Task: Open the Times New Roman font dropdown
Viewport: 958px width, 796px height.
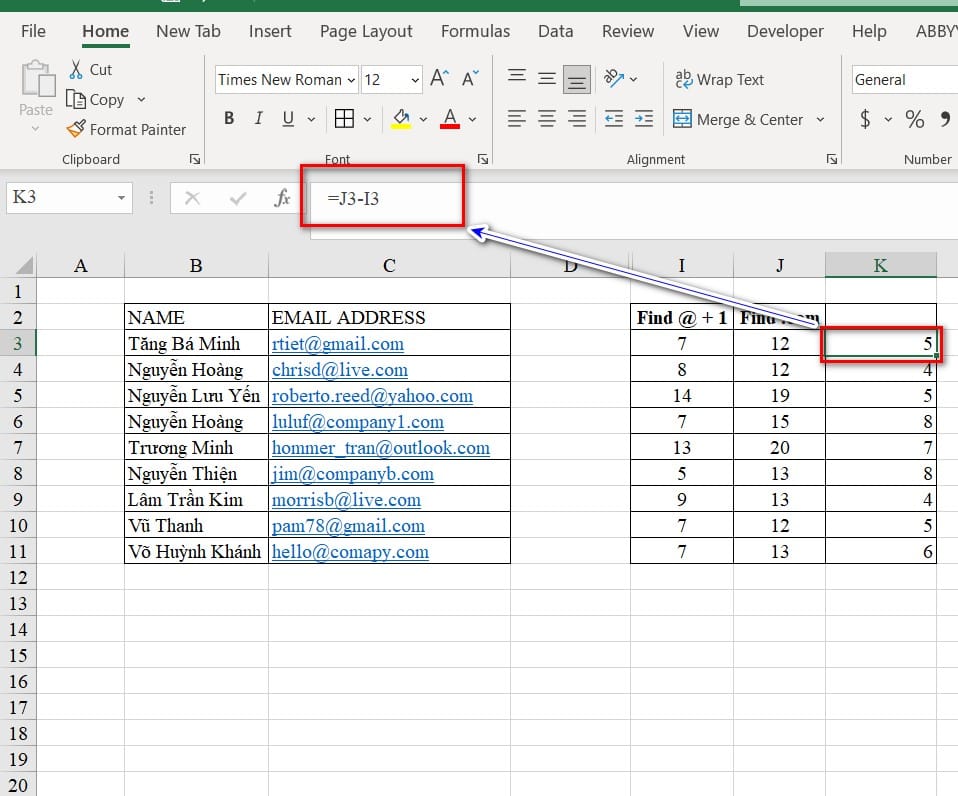Action: click(351, 80)
